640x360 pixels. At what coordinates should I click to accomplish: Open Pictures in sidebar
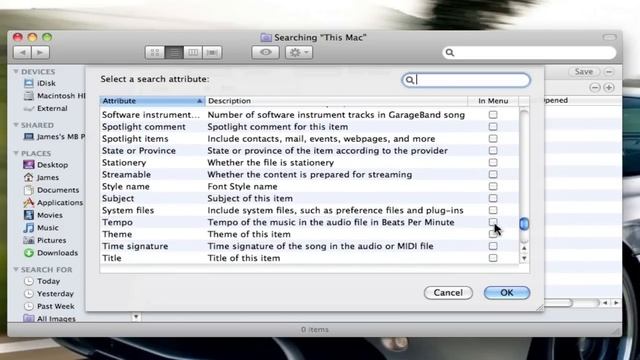click(44, 240)
